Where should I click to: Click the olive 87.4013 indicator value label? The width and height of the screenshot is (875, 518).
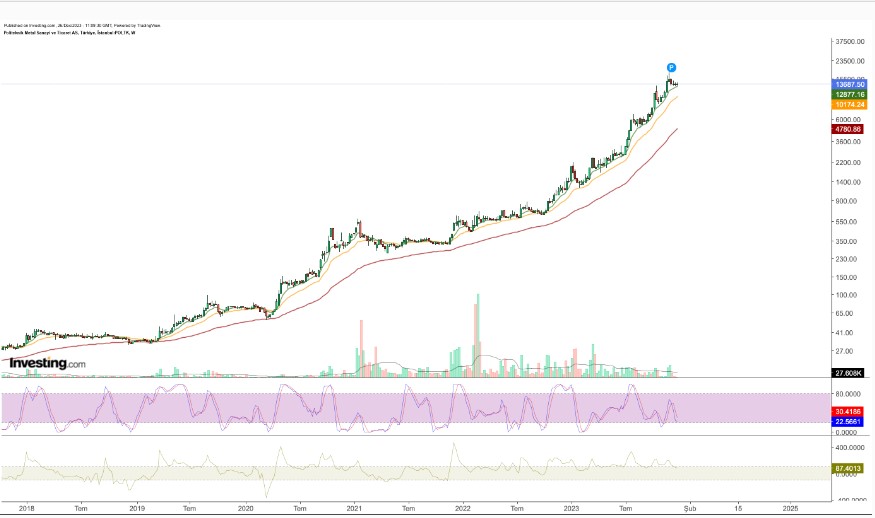849,468
